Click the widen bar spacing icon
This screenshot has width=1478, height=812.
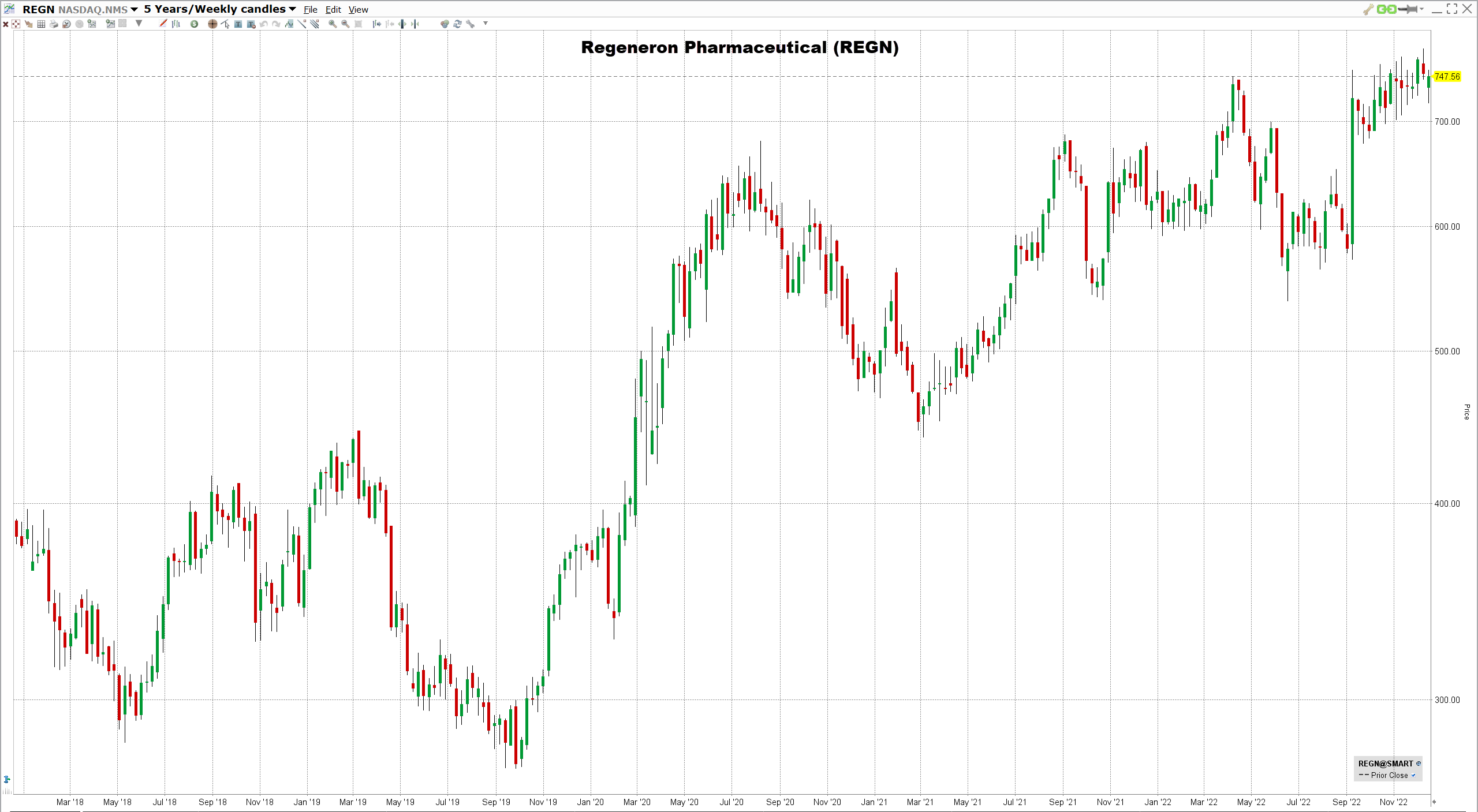pyautogui.click(x=402, y=24)
